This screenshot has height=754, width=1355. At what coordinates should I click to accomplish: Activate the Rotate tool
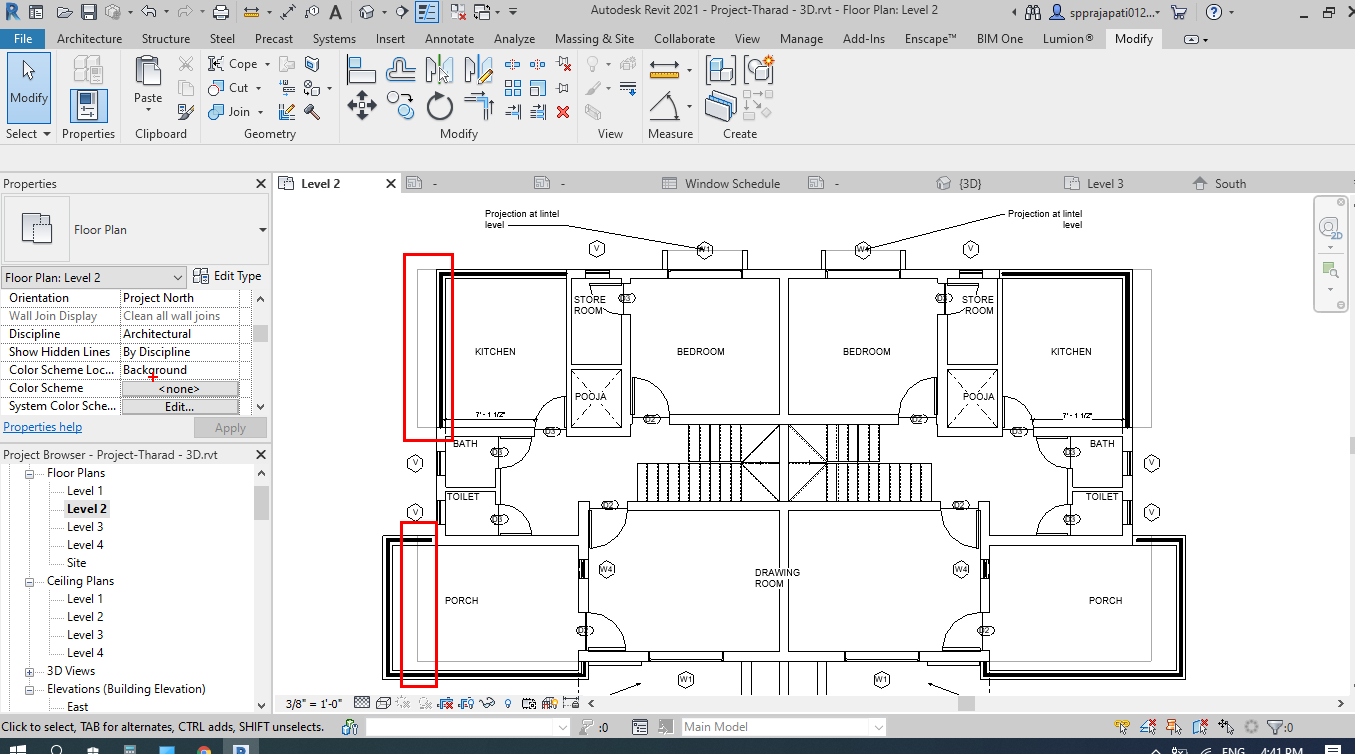[x=440, y=104]
